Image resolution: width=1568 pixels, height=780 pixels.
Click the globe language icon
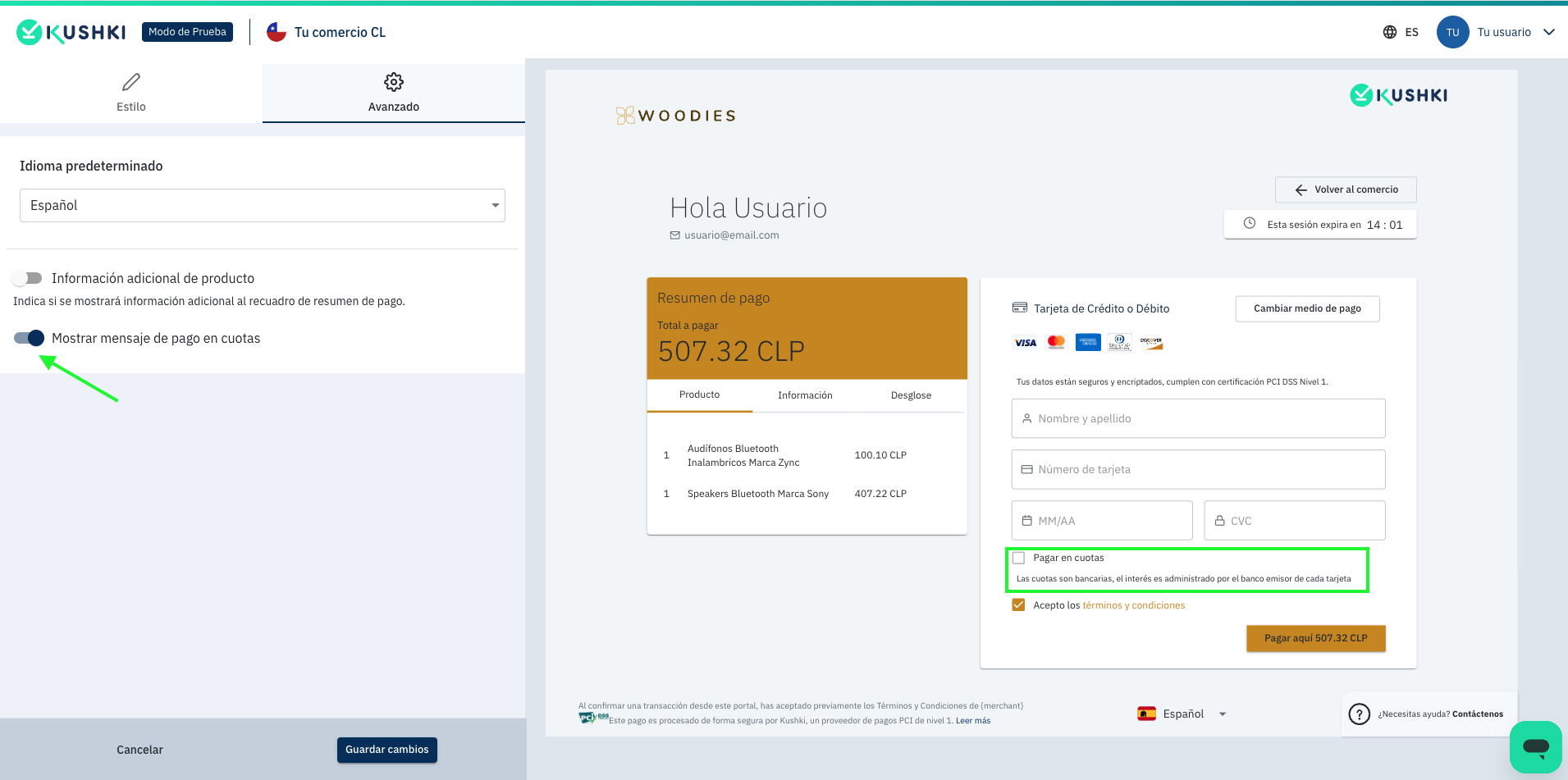coord(1390,32)
